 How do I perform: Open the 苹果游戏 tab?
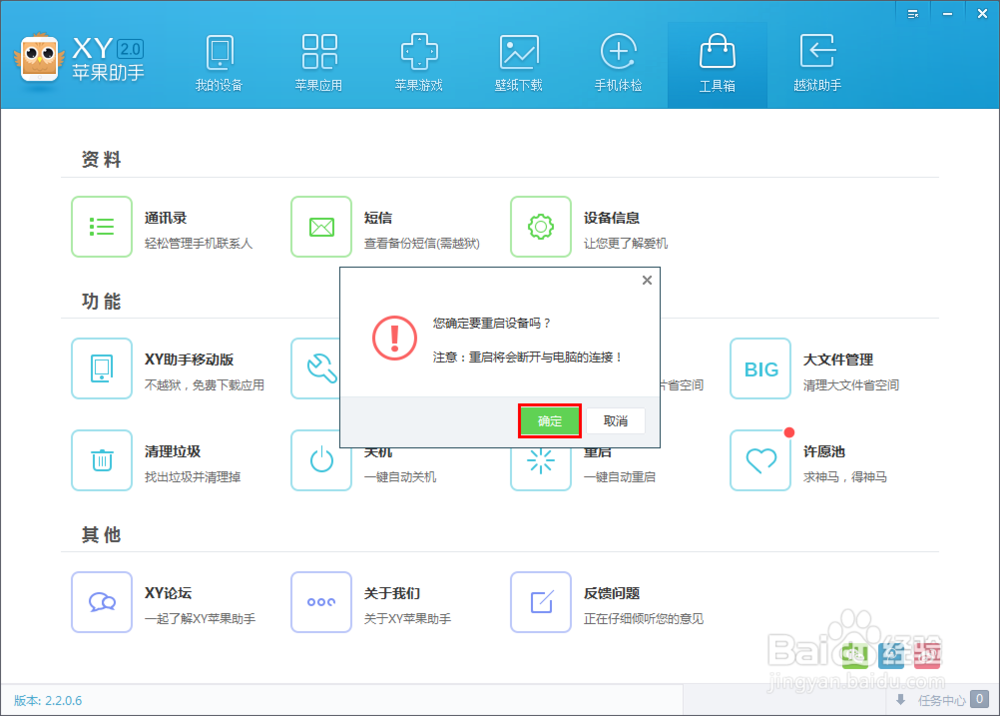point(418,64)
